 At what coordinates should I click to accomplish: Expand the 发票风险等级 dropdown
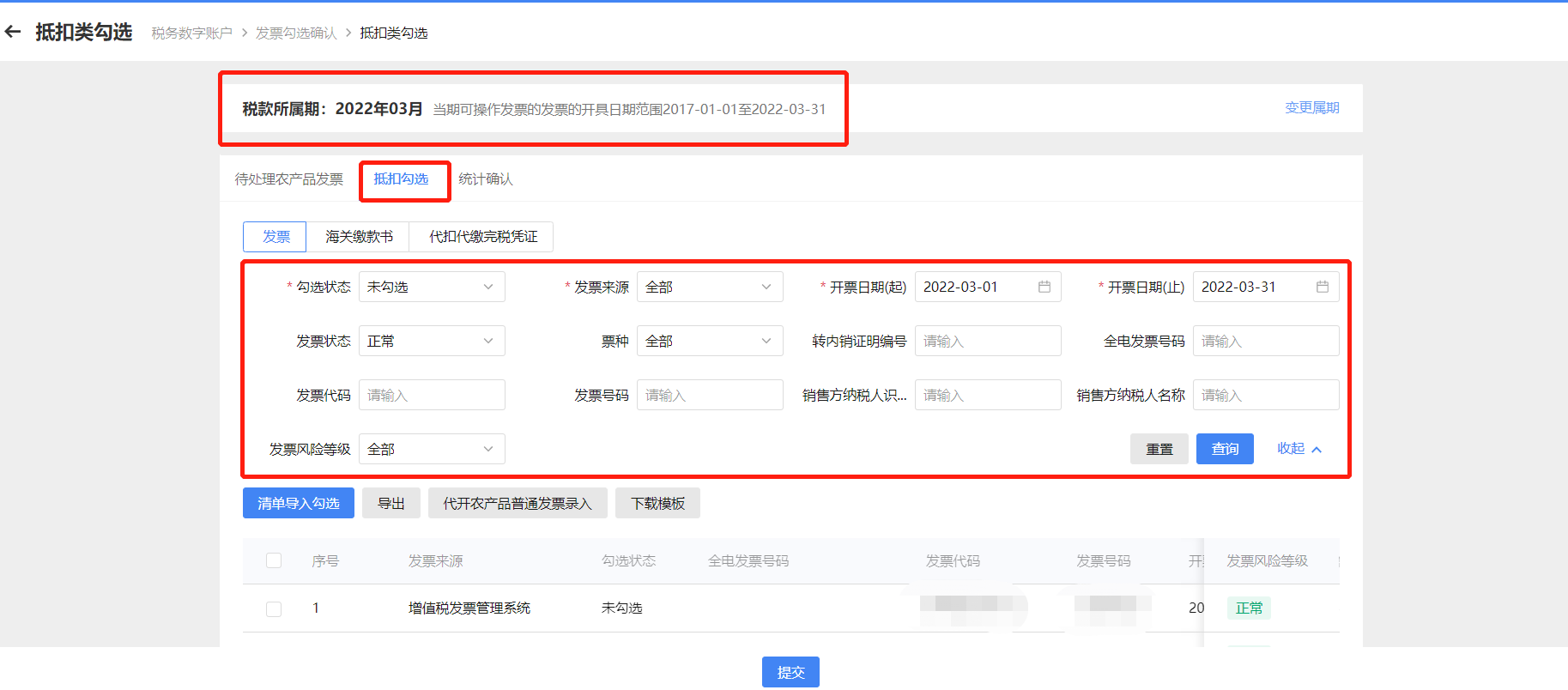tap(432, 449)
